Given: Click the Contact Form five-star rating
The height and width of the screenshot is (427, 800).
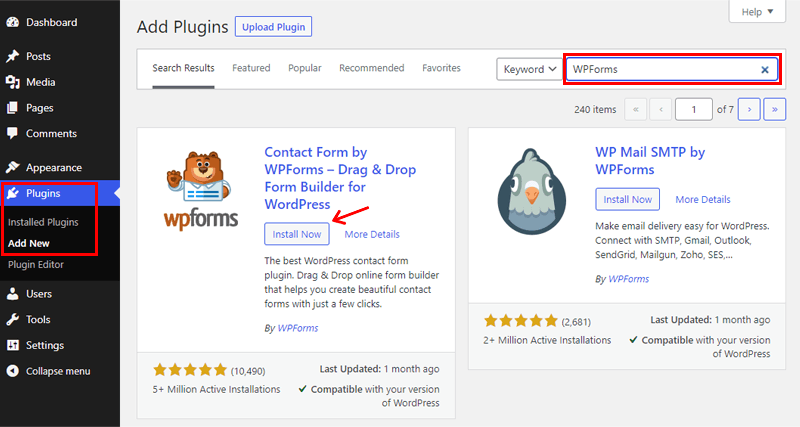Looking at the screenshot, I should point(190,369).
